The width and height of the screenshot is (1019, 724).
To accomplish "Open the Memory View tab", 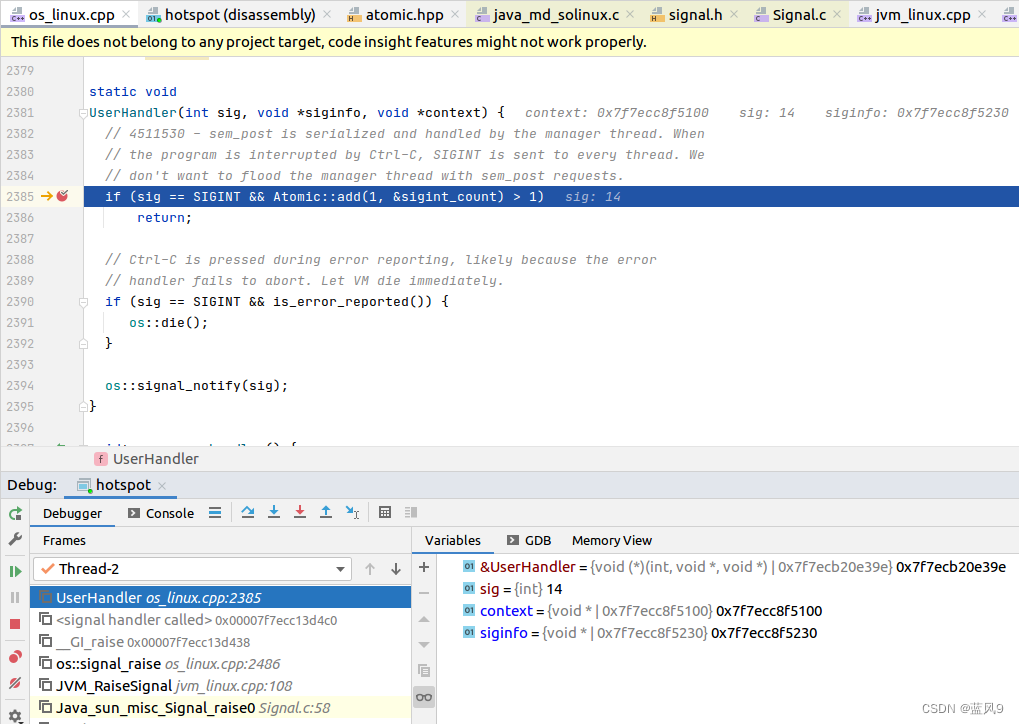I will pyautogui.click(x=612, y=540).
